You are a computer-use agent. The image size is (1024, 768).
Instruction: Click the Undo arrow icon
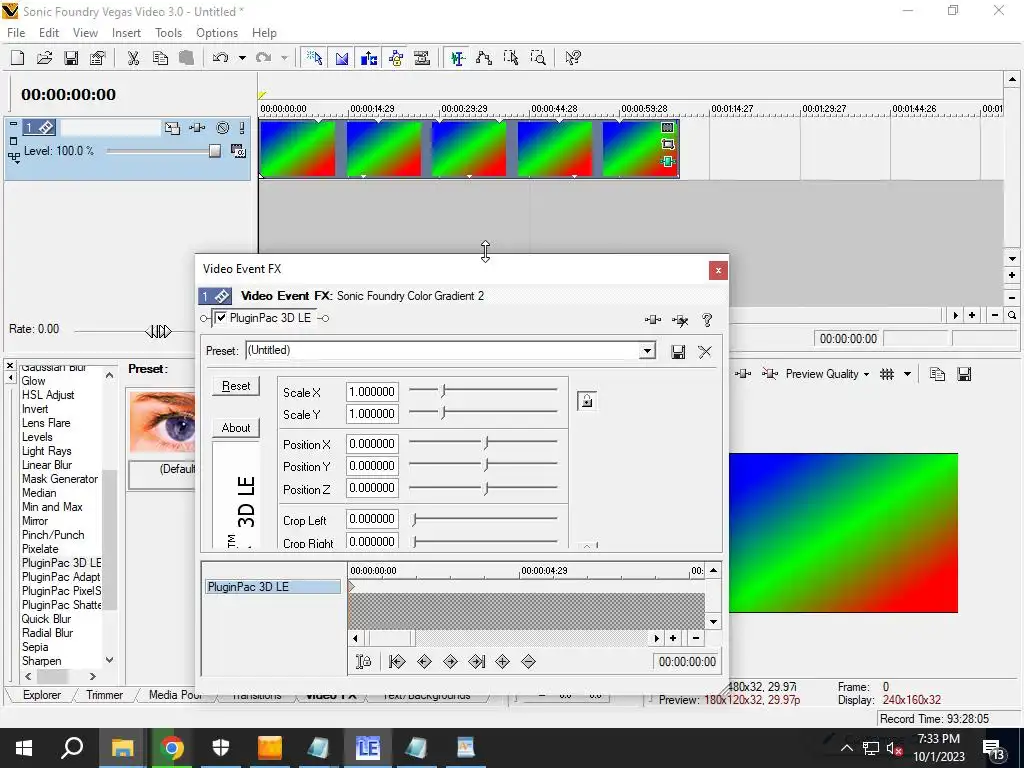(x=221, y=58)
